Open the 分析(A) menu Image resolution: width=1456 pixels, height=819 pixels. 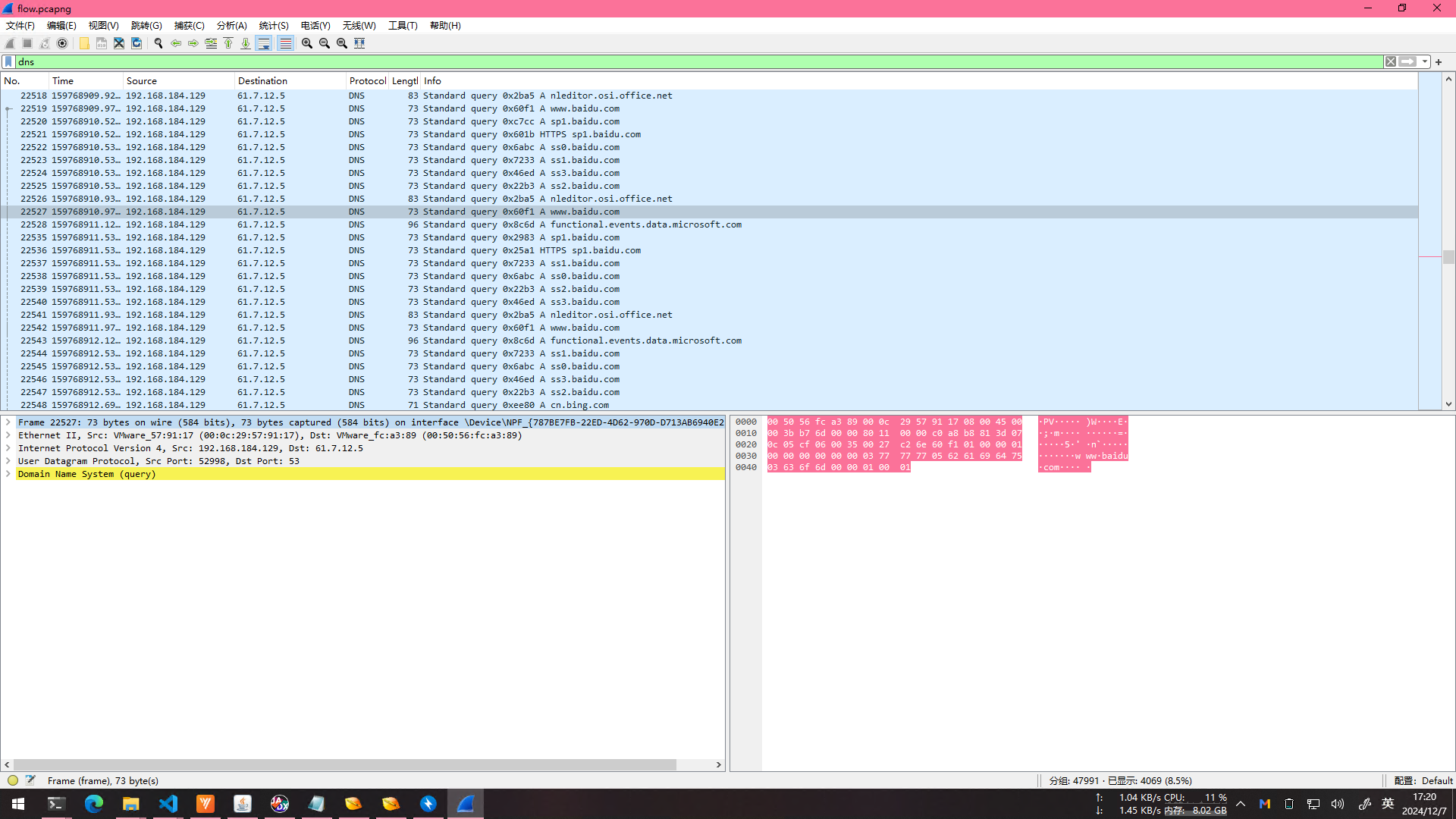coord(231,25)
